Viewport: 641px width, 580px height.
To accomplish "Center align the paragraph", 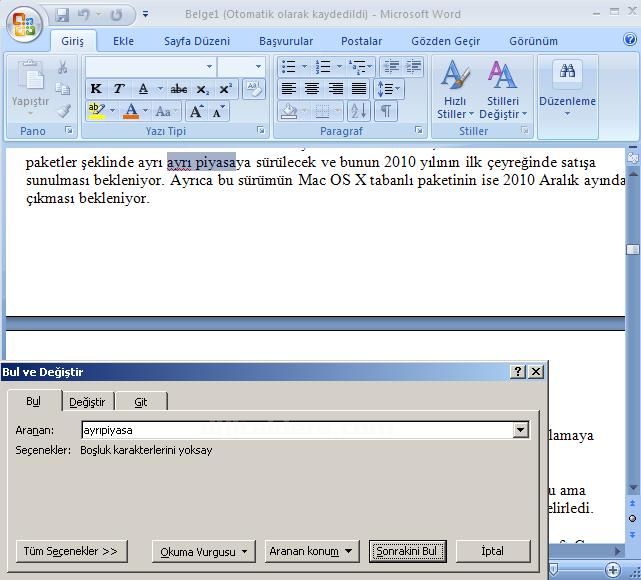I will tap(312, 89).
